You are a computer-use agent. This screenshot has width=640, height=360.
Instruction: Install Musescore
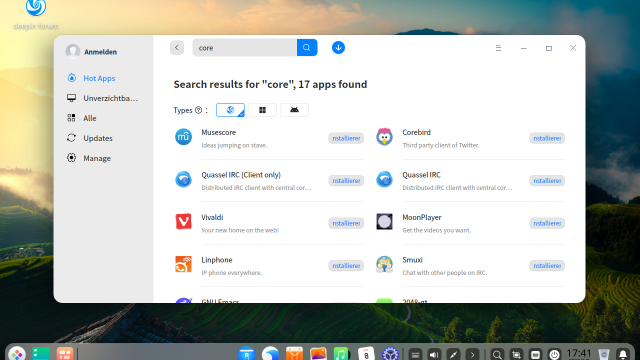coord(346,138)
